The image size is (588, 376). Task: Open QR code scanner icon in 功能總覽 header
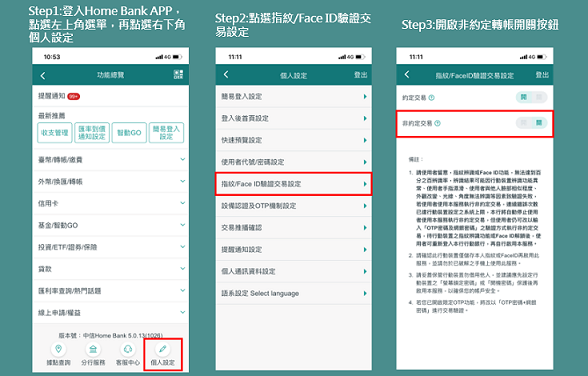pyautogui.click(x=178, y=74)
